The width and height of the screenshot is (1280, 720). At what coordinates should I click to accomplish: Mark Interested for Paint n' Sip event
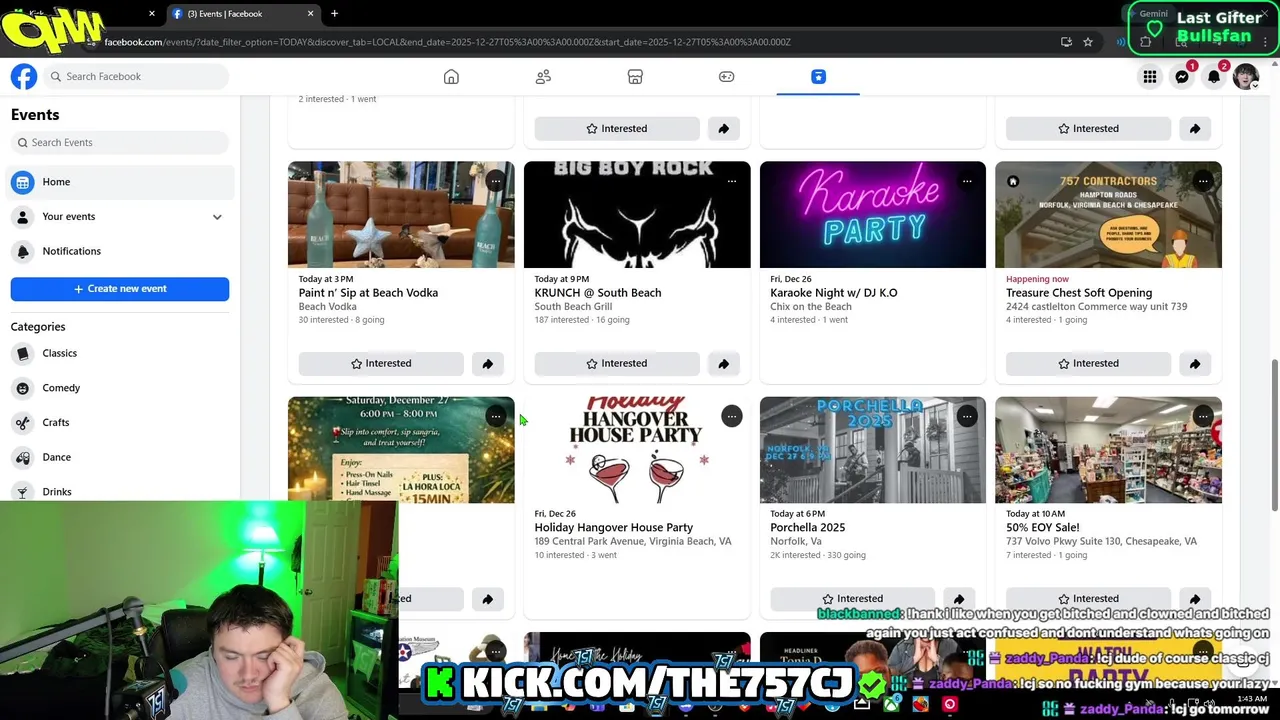pyautogui.click(x=381, y=363)
